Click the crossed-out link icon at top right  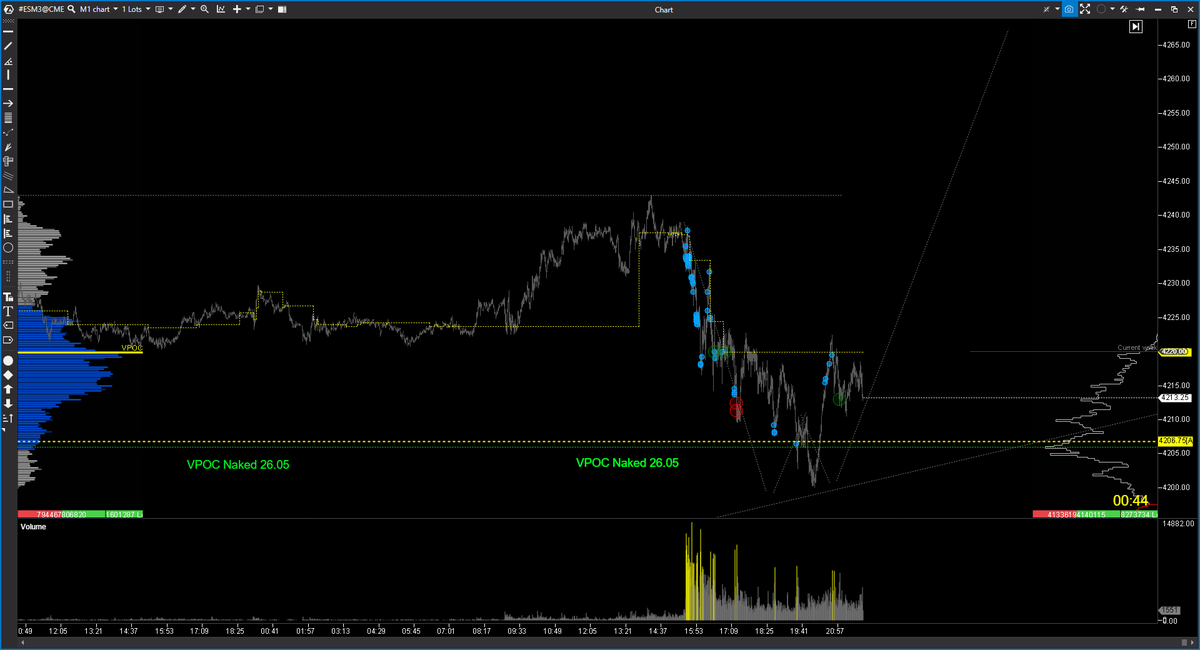(x=1046, y=9)
